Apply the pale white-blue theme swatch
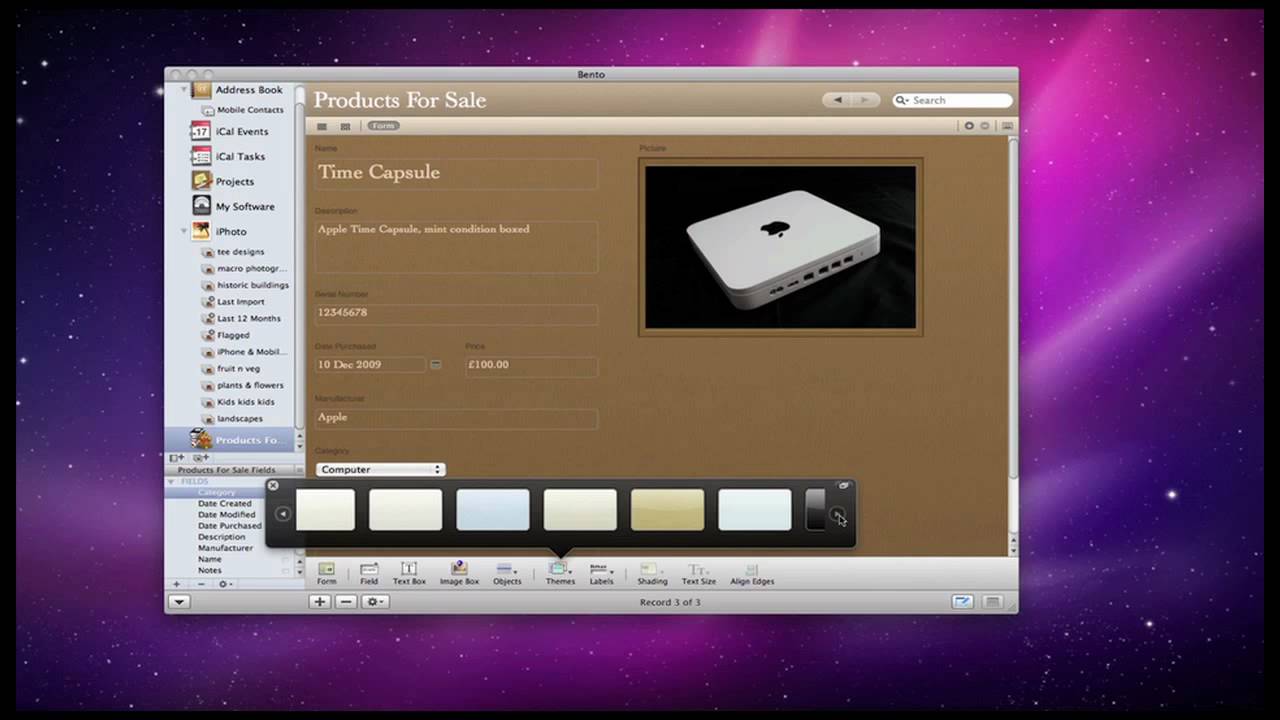The image size is (1280, 720). pyautogui.click(x=755, y=509)
